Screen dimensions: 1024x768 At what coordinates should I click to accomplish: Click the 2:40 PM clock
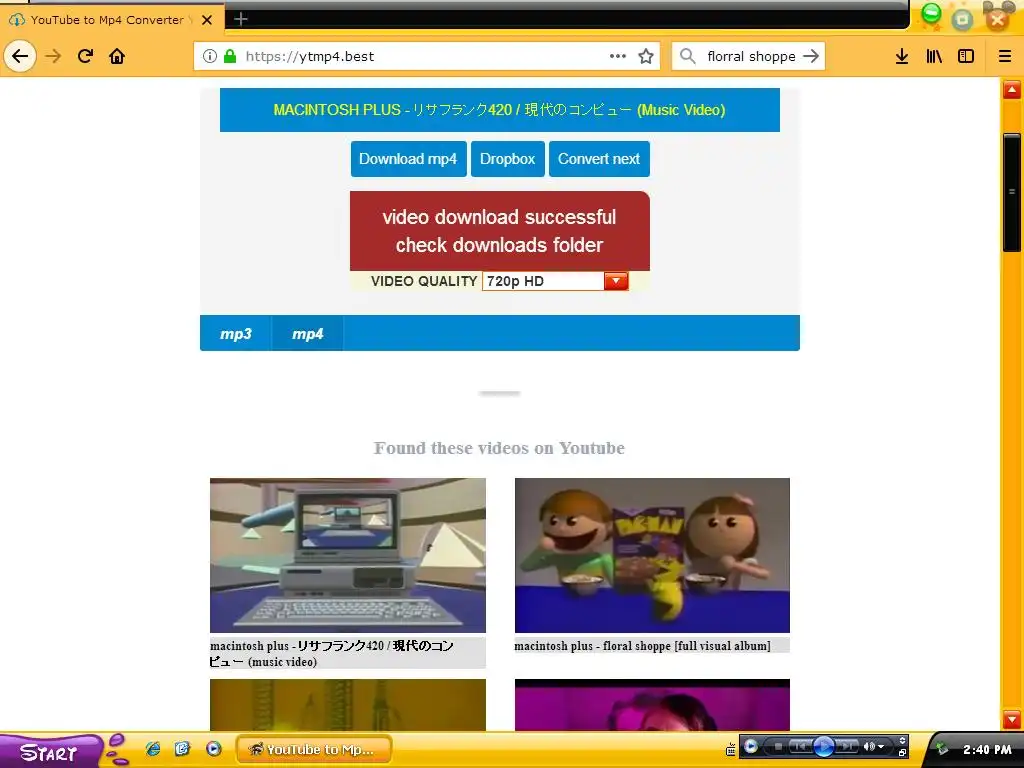[987, 750]
